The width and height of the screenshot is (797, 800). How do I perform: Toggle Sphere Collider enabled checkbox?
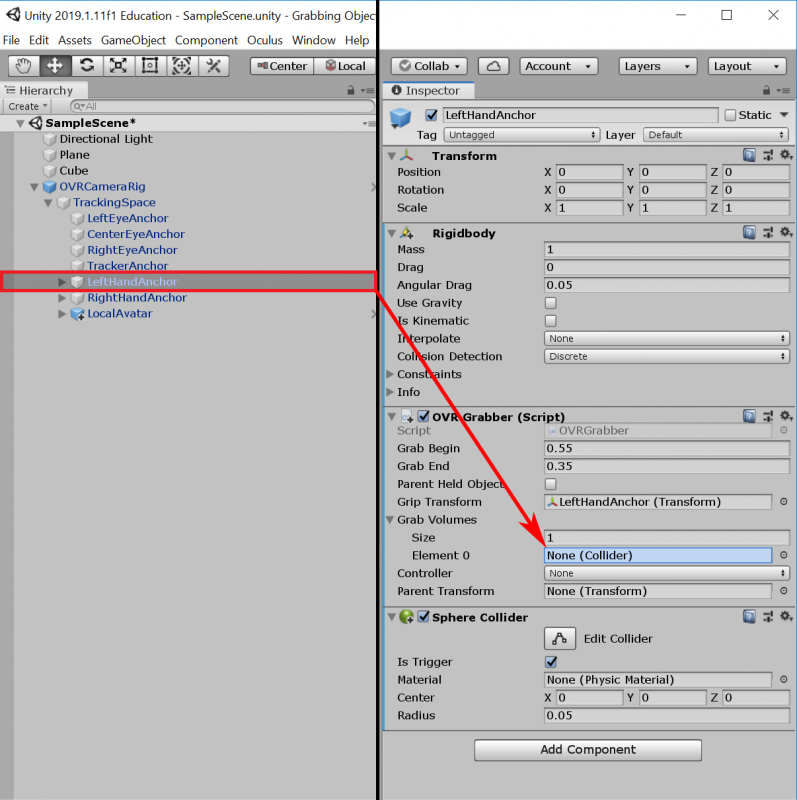tap(423, 616)
